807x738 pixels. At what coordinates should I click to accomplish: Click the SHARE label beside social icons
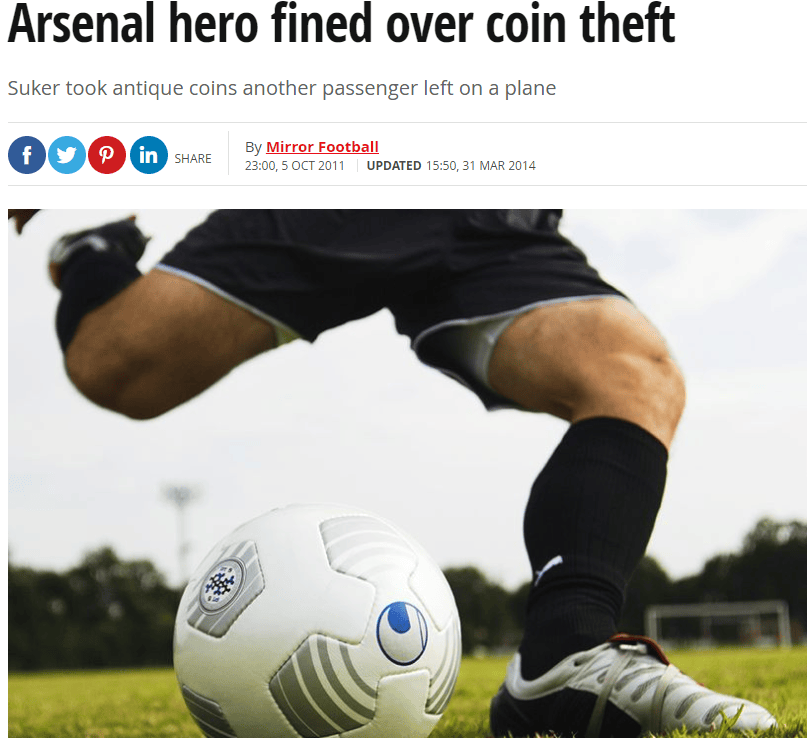pyautogui.click(x=193, y=159)
